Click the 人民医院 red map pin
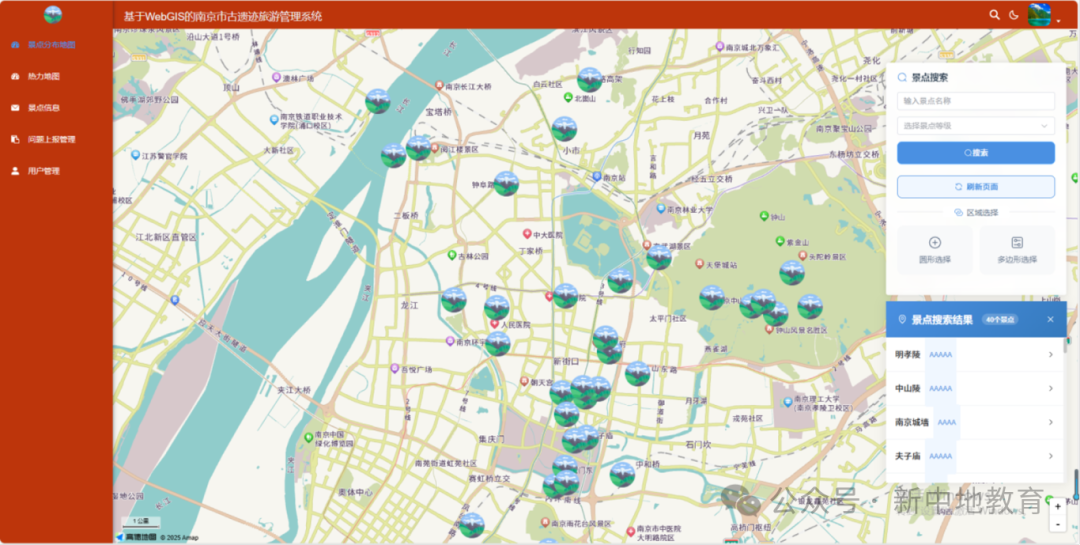The height and width of the screenshot is (545, 1080). 494,324
